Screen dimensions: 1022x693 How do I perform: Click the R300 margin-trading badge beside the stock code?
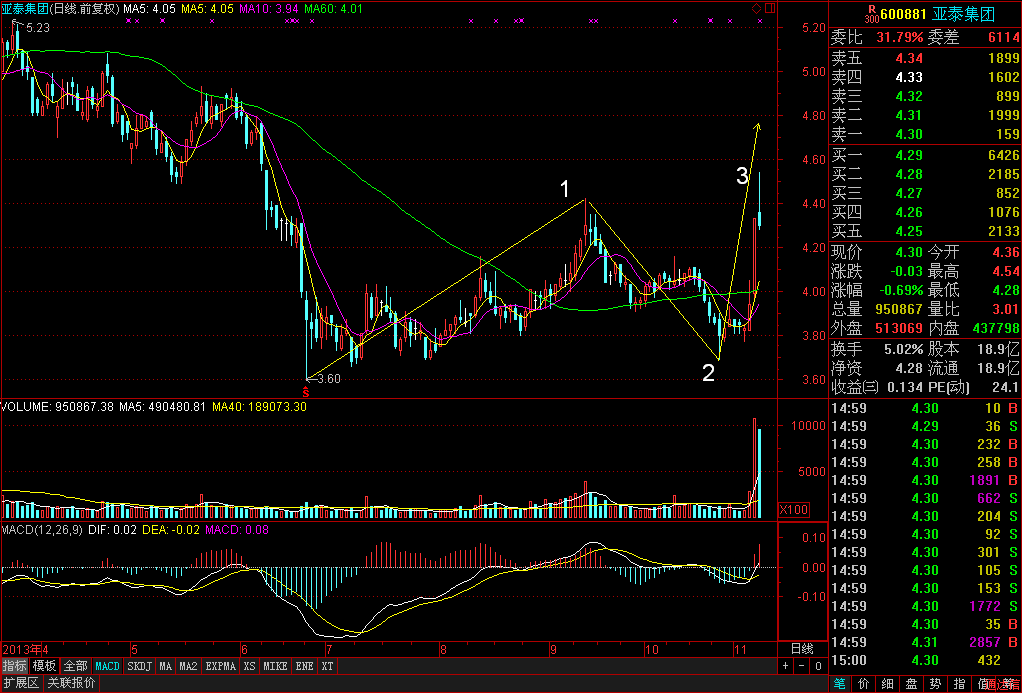(871, 13)
